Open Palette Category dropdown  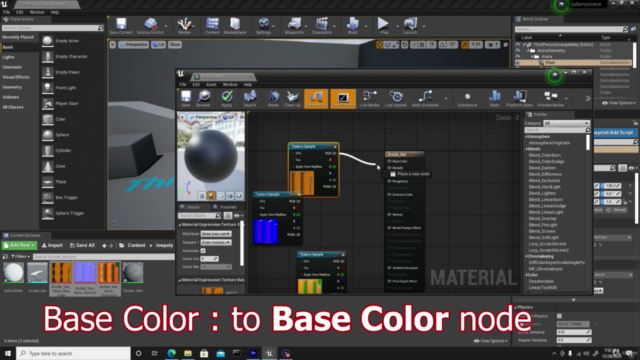point(566,123)
